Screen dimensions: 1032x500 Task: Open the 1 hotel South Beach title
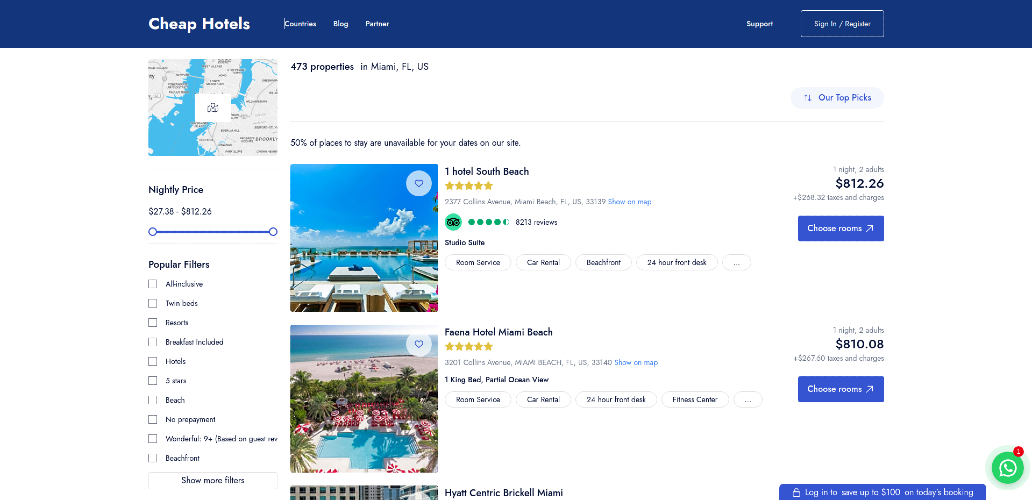[x=487, y=172]
